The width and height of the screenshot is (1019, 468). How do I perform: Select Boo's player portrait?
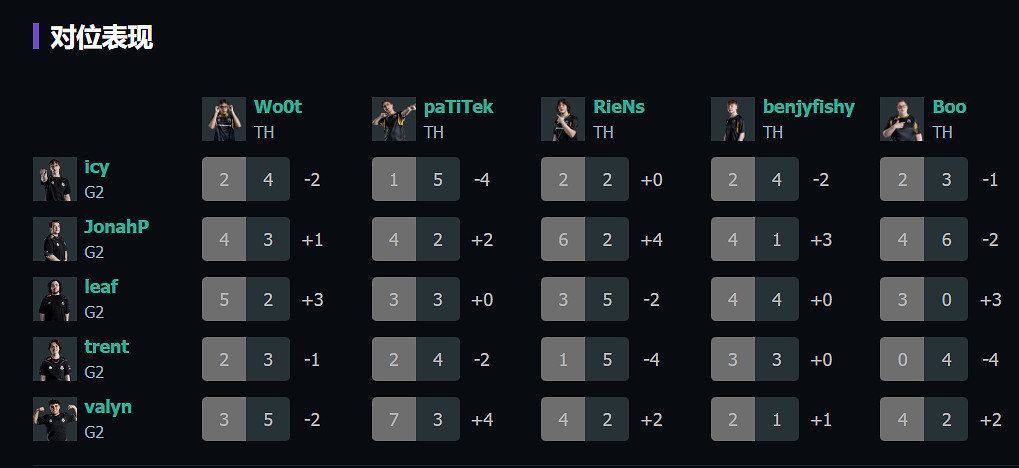tap(902, 119)
